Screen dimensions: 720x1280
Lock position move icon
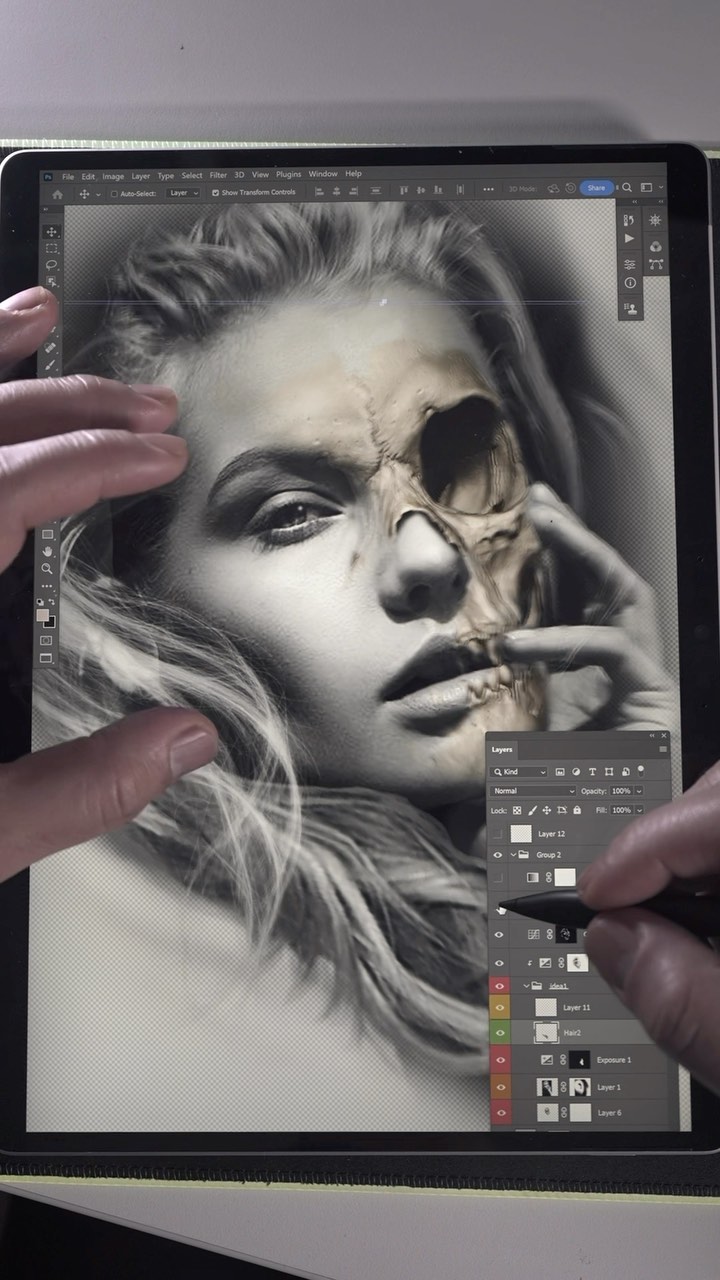[x=547, y=810]
